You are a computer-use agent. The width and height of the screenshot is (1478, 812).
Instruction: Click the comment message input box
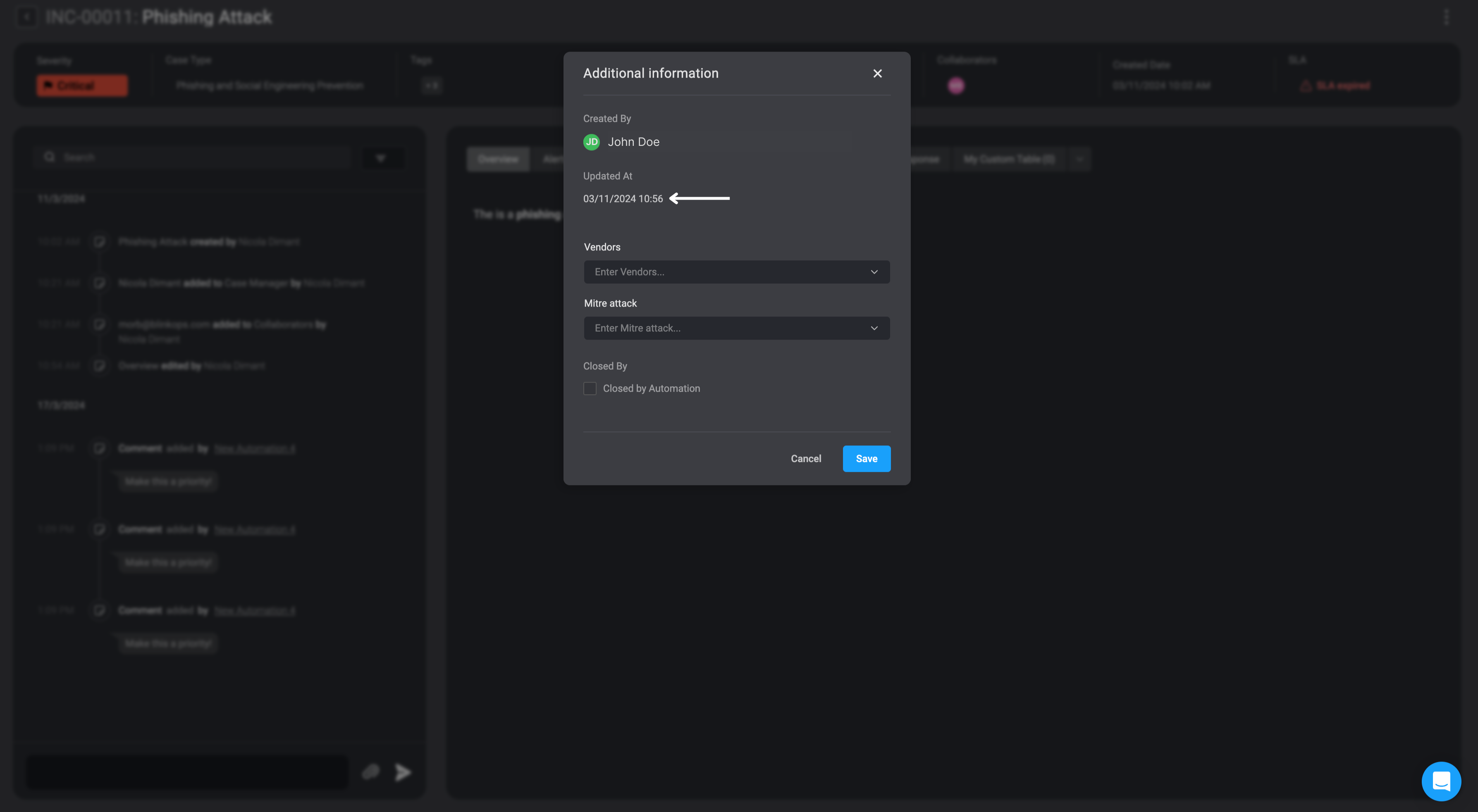coord(187,772)
